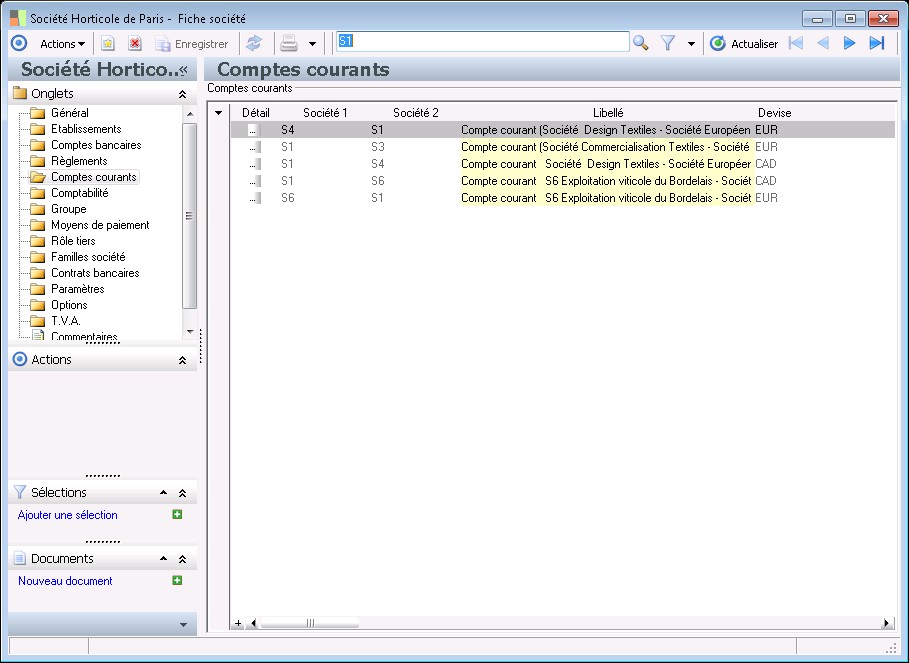Image resolution: width=909 pixels, height=663 pixels.
Task: Click the Actualiser refresh button
Action: tap(743, 44)
